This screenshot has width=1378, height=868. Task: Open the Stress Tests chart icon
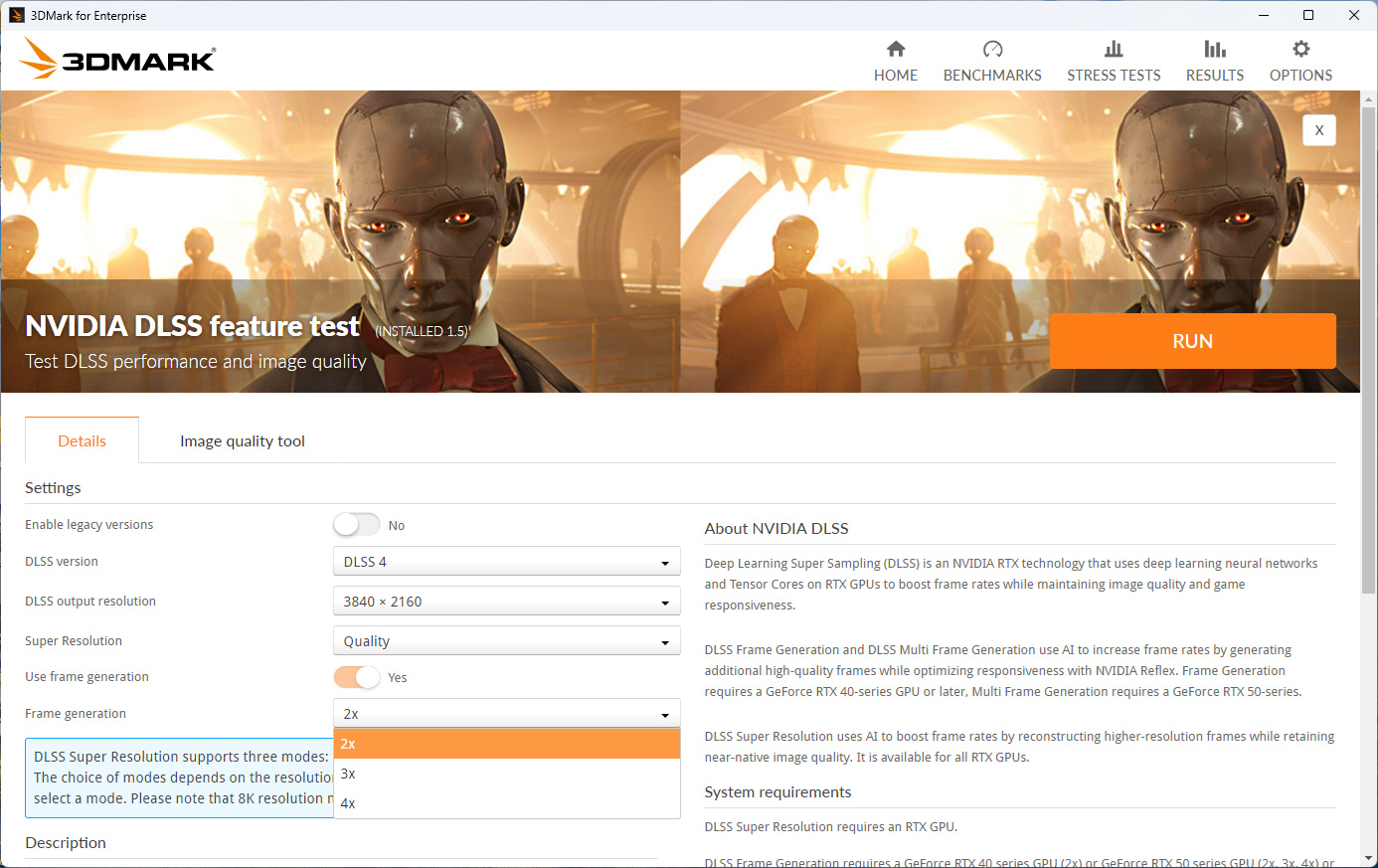1114,50
